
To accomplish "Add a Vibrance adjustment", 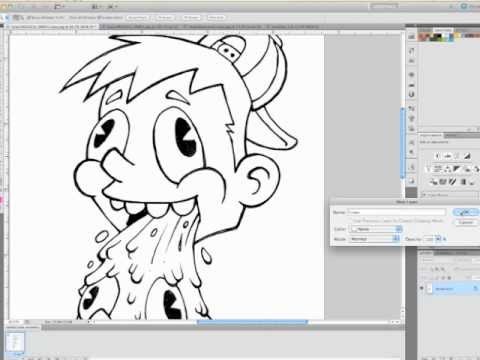I will click(429, 169).
